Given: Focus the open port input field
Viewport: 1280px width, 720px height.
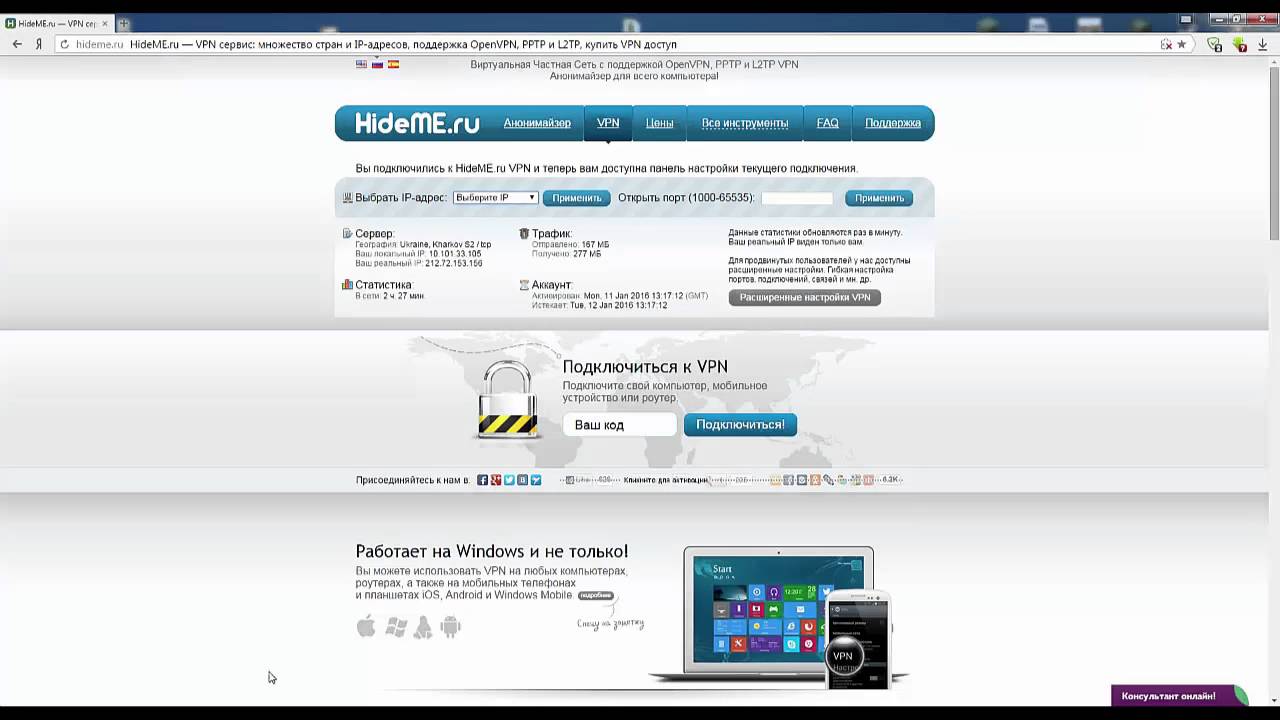Looking at the screenshot, I should click(x=797, y=198).
